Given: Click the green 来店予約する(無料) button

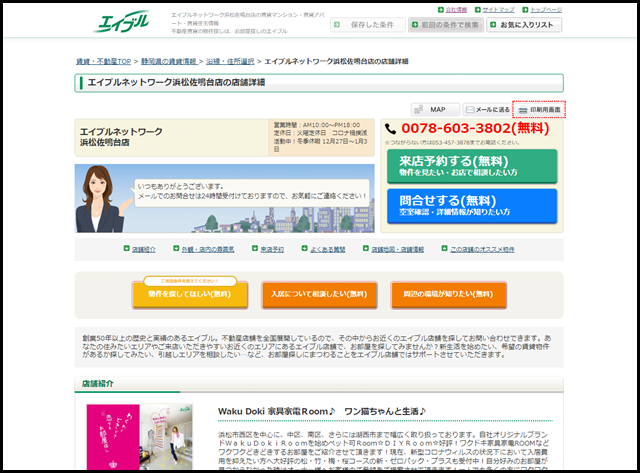Looking at the screenshot, I should tap(472, 166).
